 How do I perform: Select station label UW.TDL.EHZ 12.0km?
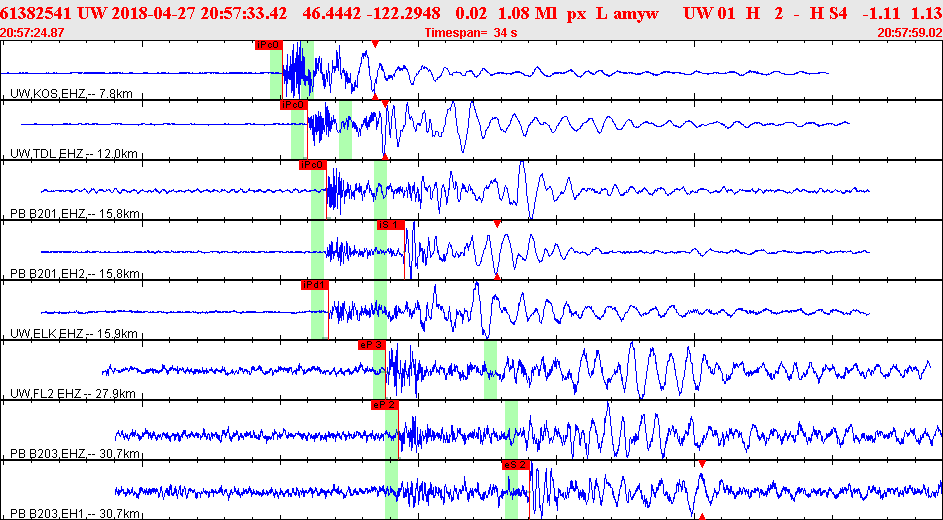74,154
